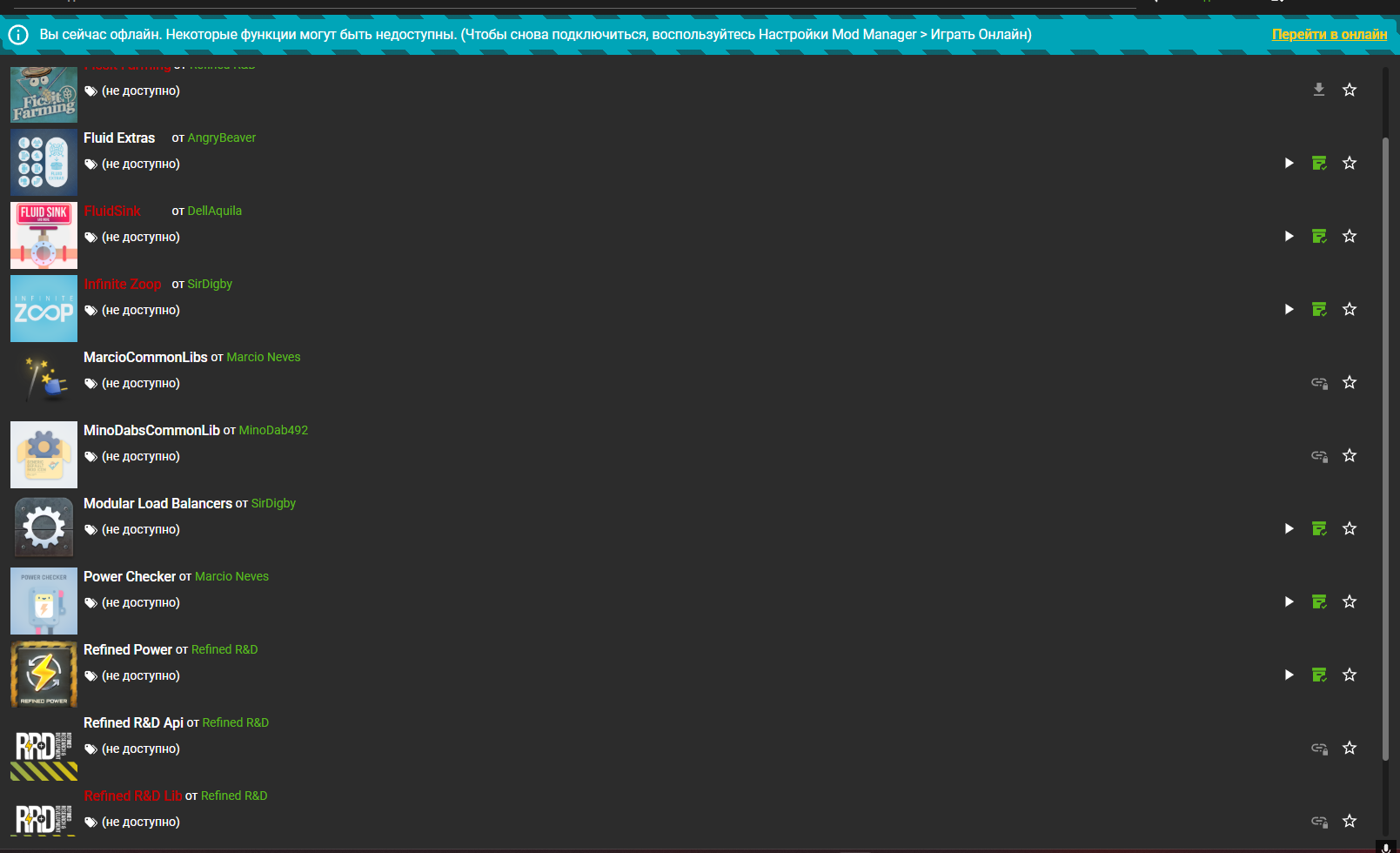Open Refined R&D author link beside Refined Power
Viewport: 1400px width, 853px height.
pos(224,649)
